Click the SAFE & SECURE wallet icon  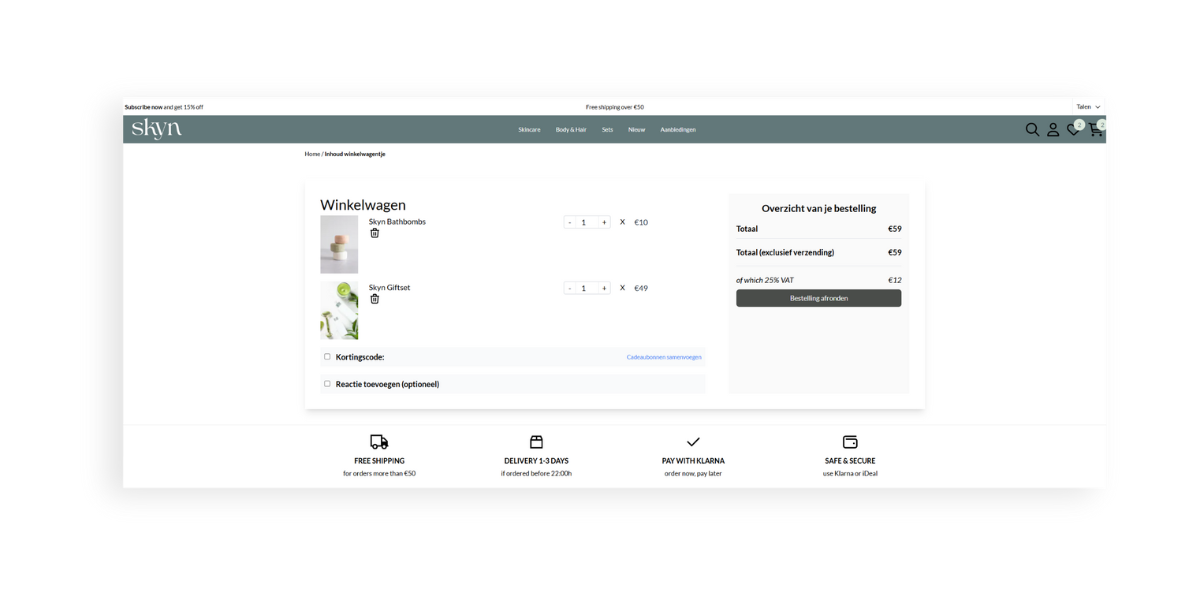pyautogui.click(x=850, y=441)
